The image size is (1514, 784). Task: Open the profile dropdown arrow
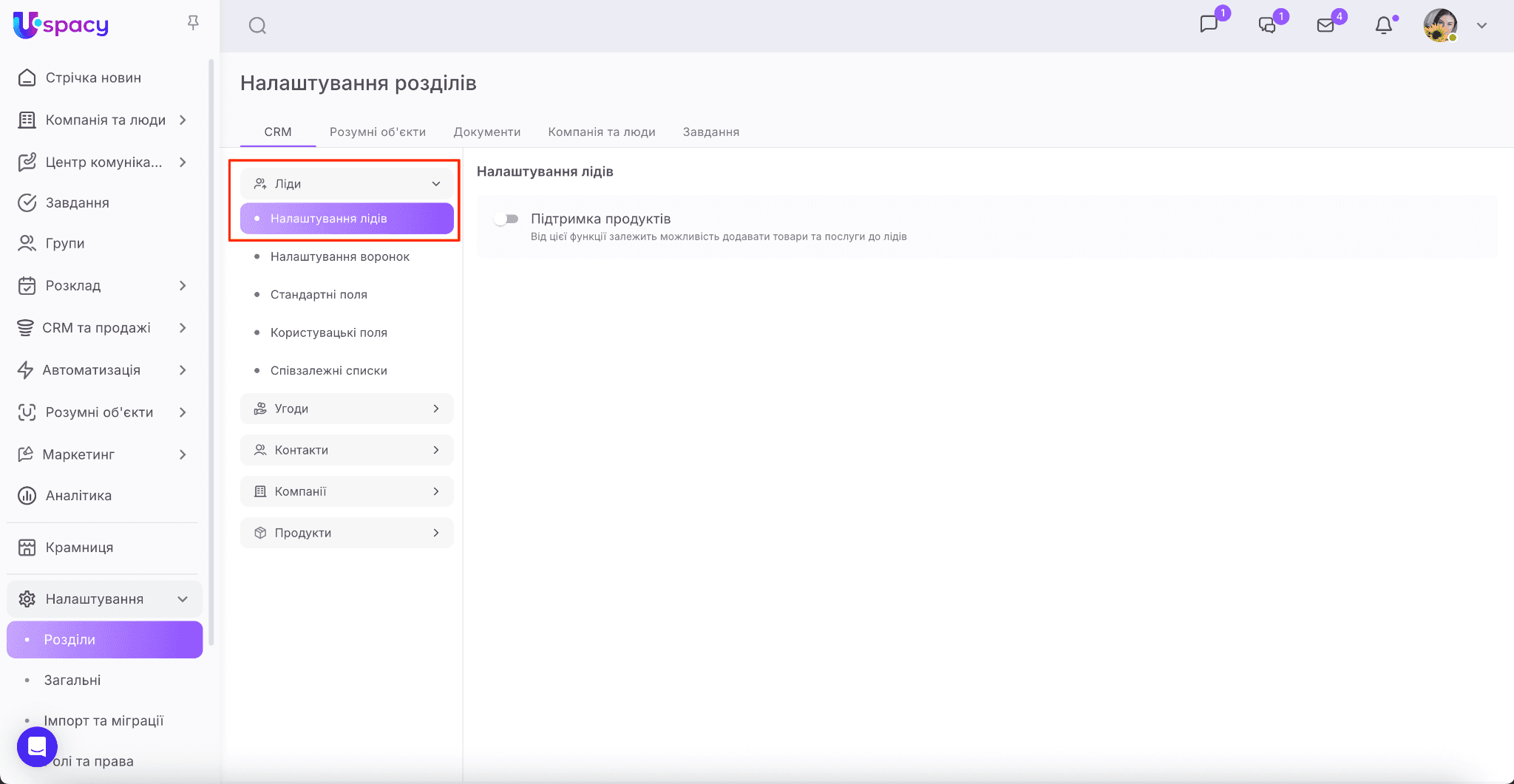click(1481, 26)
